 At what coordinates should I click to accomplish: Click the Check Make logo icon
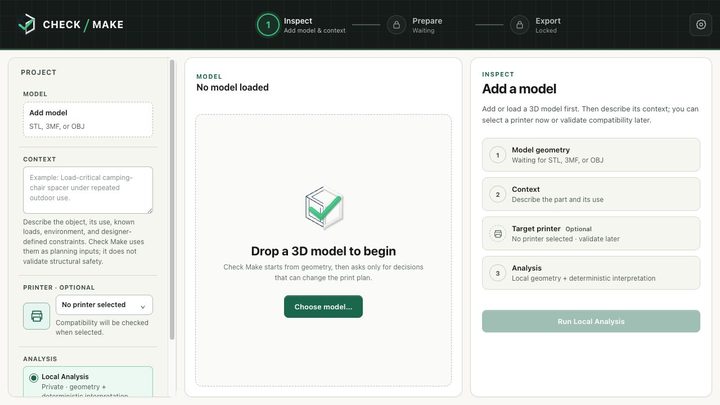tap(27, 24)
